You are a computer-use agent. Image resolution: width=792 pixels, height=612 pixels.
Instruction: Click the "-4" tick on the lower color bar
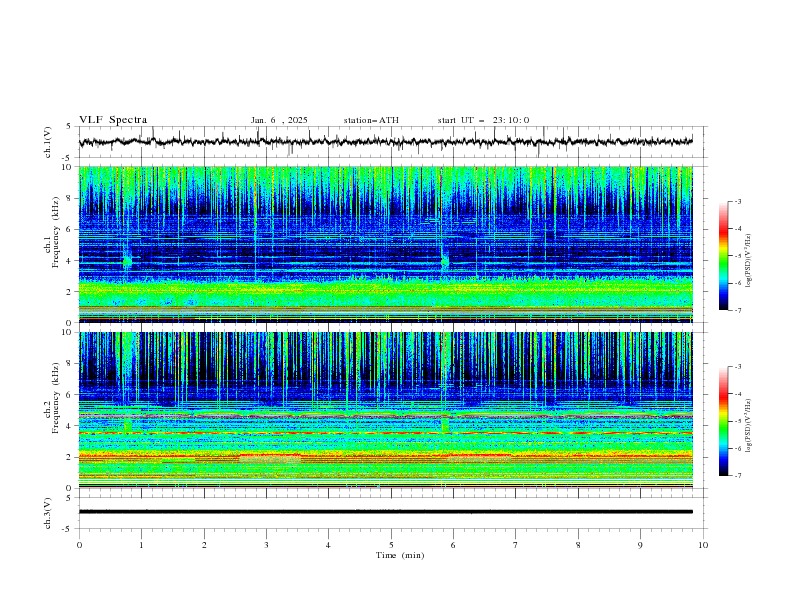(738, 394)
